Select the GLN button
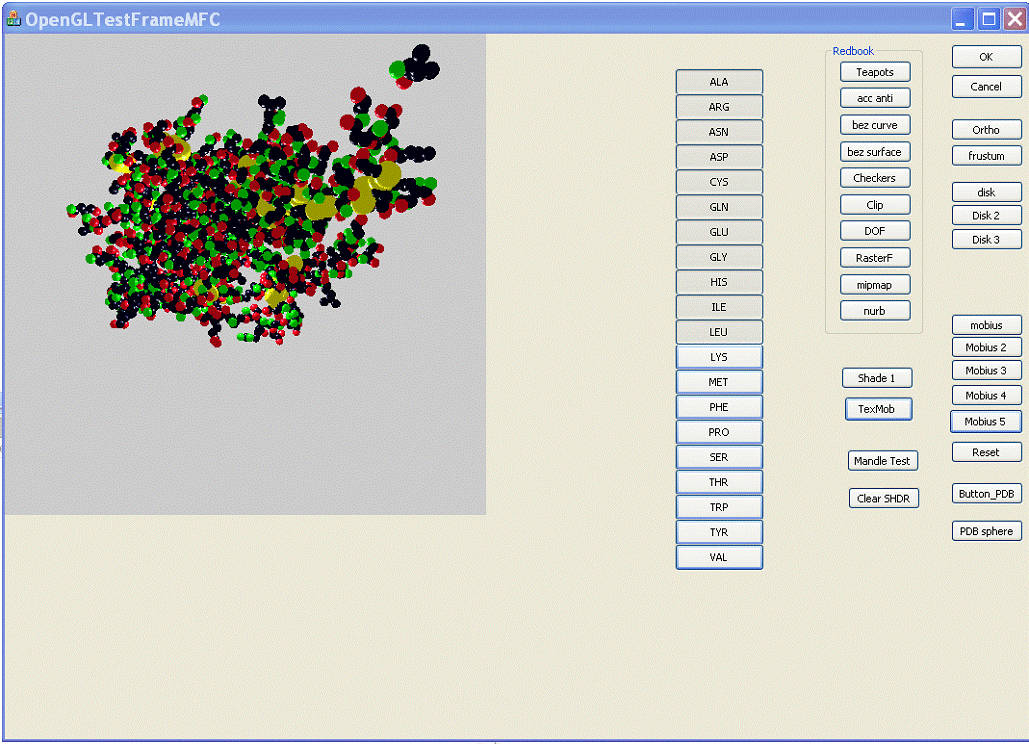The height and width of the screenshot is (744, 1029). [719, 207]
